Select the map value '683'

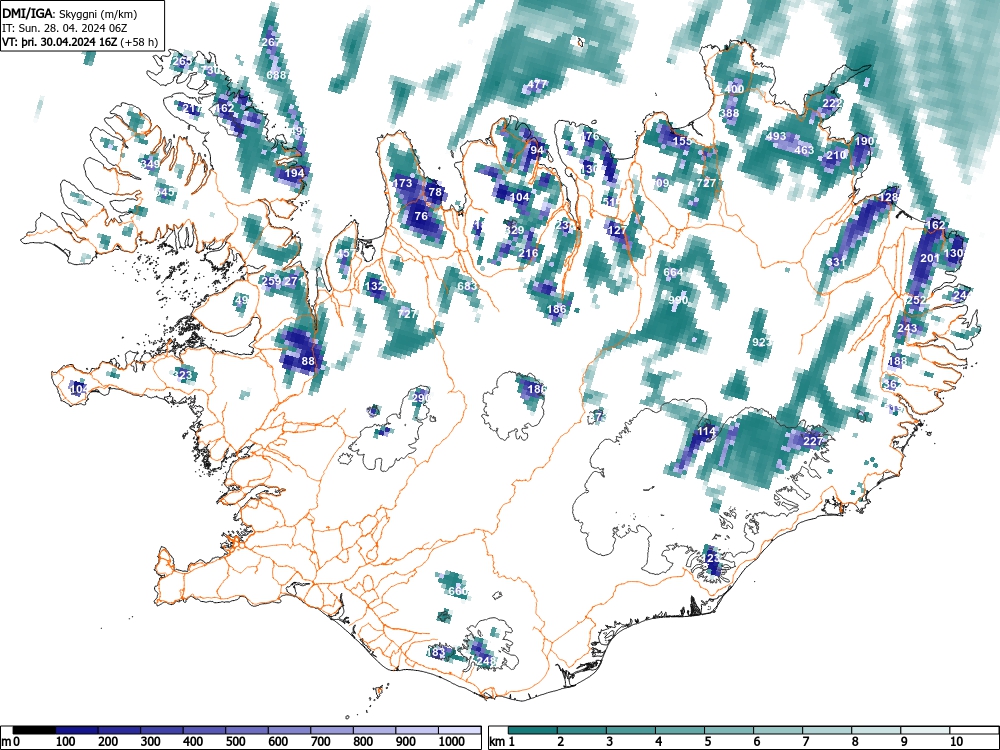tap(467, 286)
